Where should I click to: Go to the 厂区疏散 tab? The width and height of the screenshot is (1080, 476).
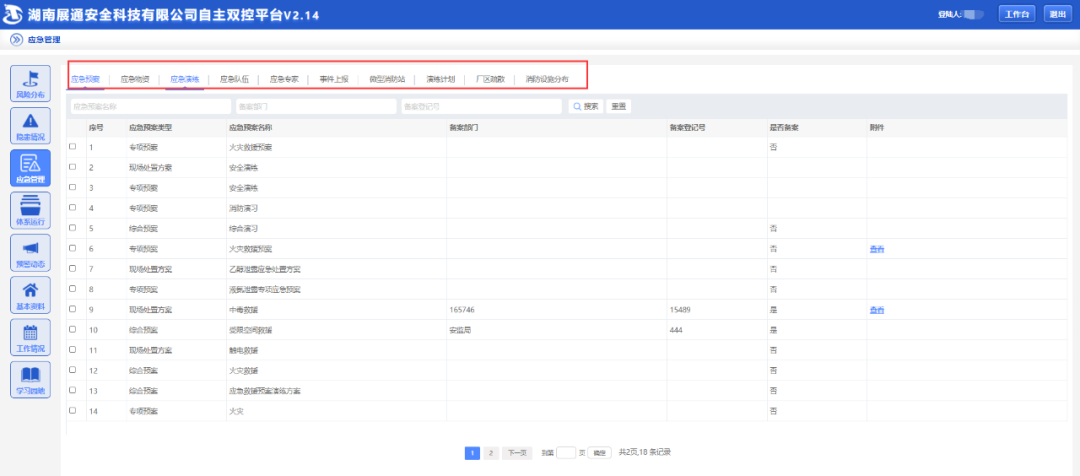coord(490,79)
